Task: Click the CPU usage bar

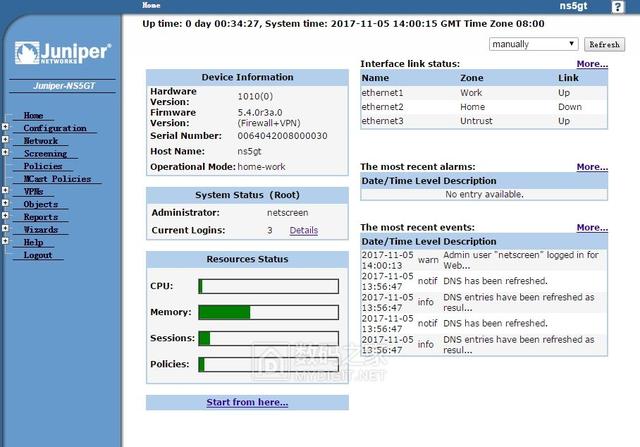Action: click(x=268, y=286)
